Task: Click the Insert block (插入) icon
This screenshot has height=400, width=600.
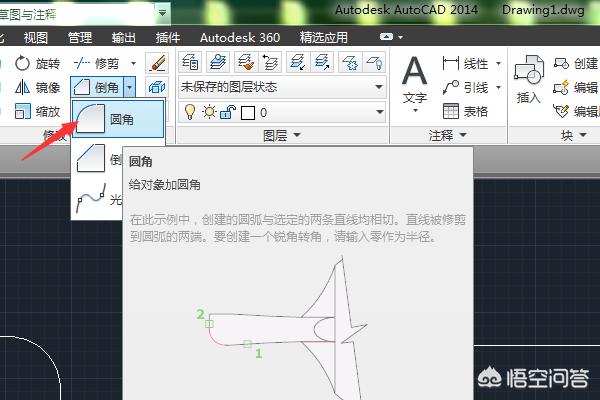Action: tap(528, 80)
